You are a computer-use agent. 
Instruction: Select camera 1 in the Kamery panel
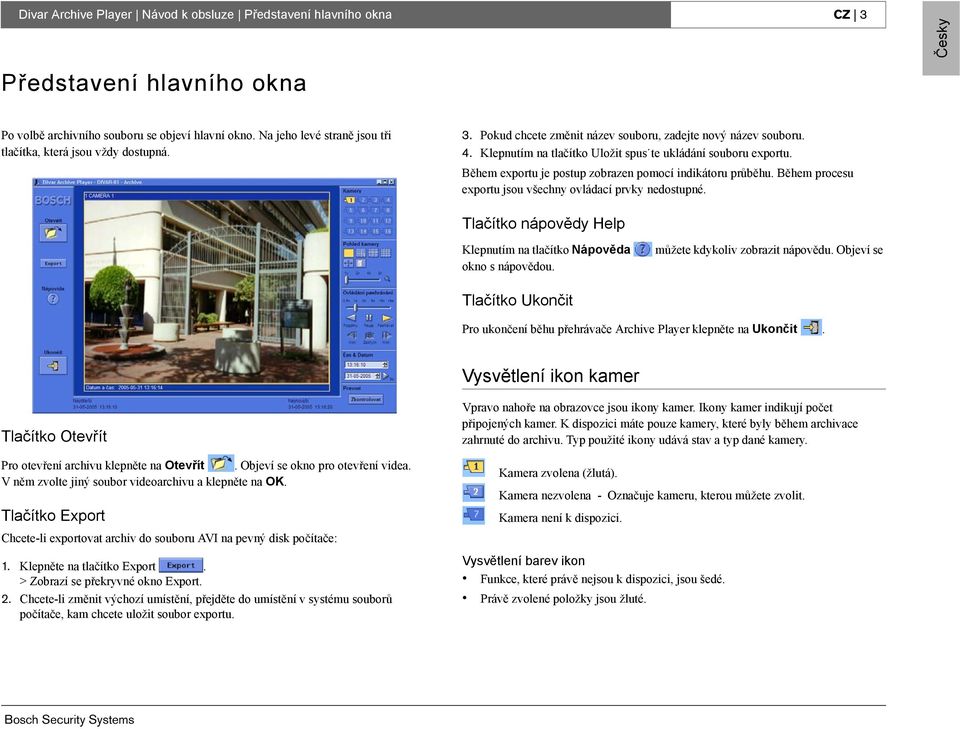pos(350,200)
